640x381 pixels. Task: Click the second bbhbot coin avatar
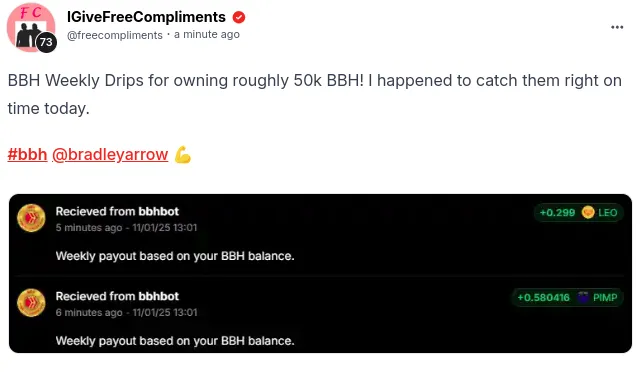pos(31,303)
